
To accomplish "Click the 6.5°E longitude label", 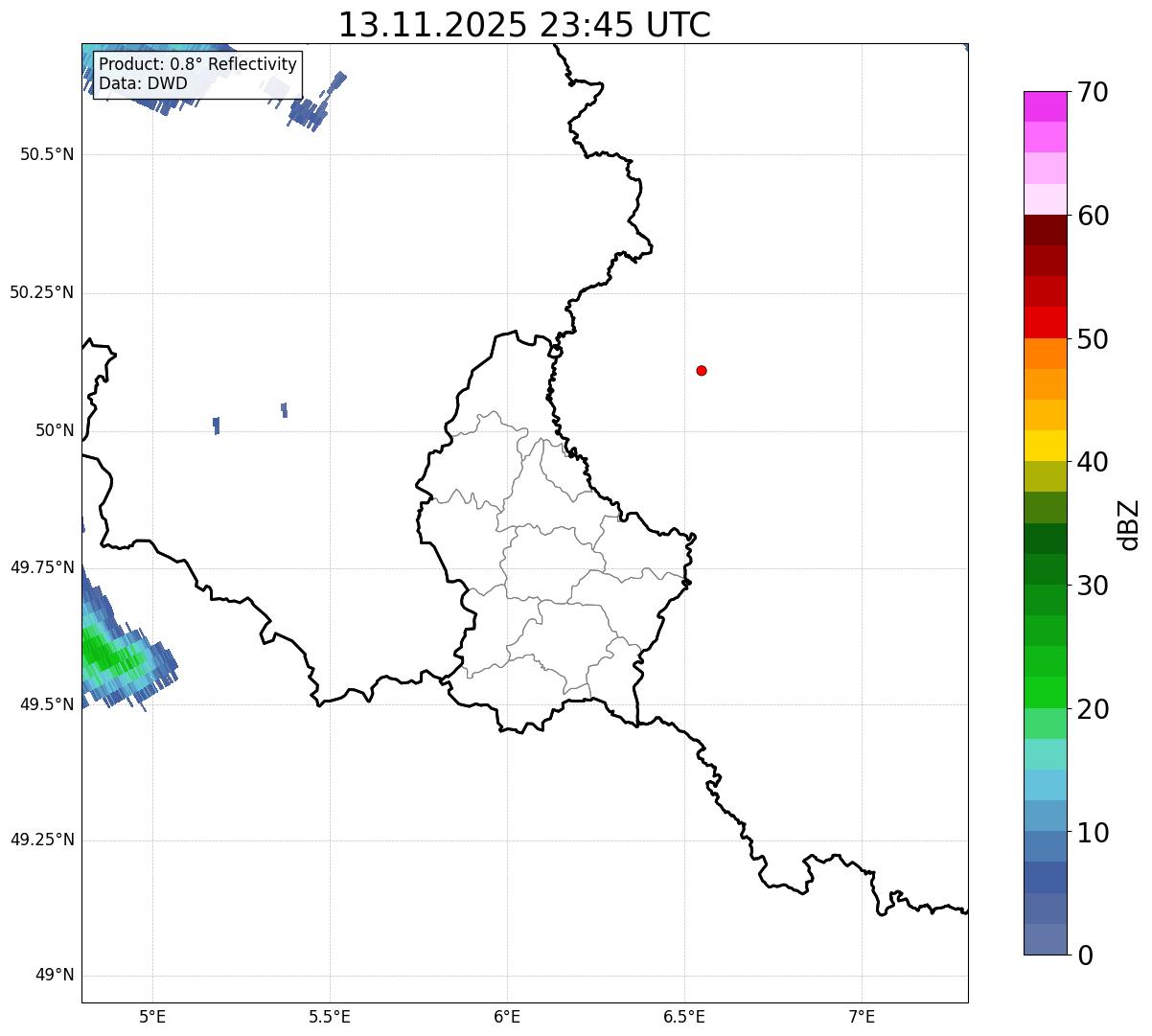I will 684,1017.
